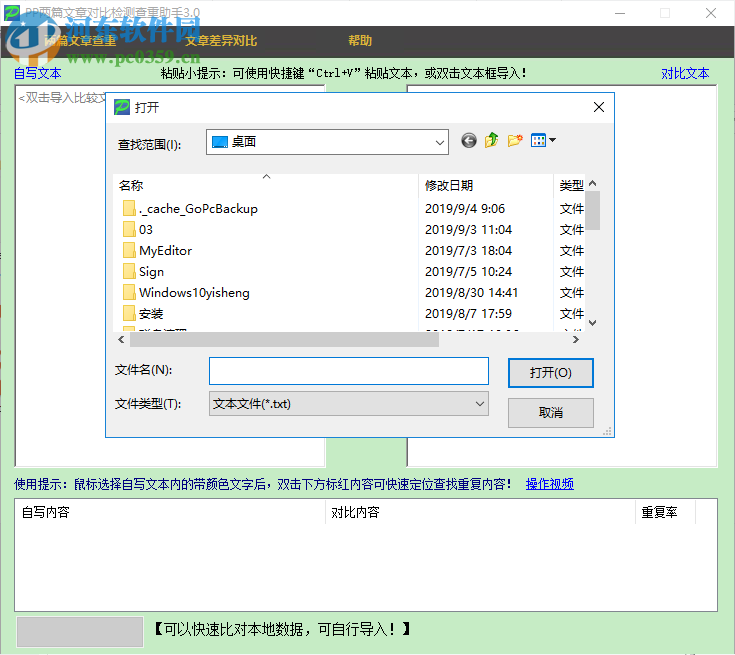The width and height of the screenshot is (735, 655).
Task: Click the scroll down arrow in file list
Action: (592, 323)
